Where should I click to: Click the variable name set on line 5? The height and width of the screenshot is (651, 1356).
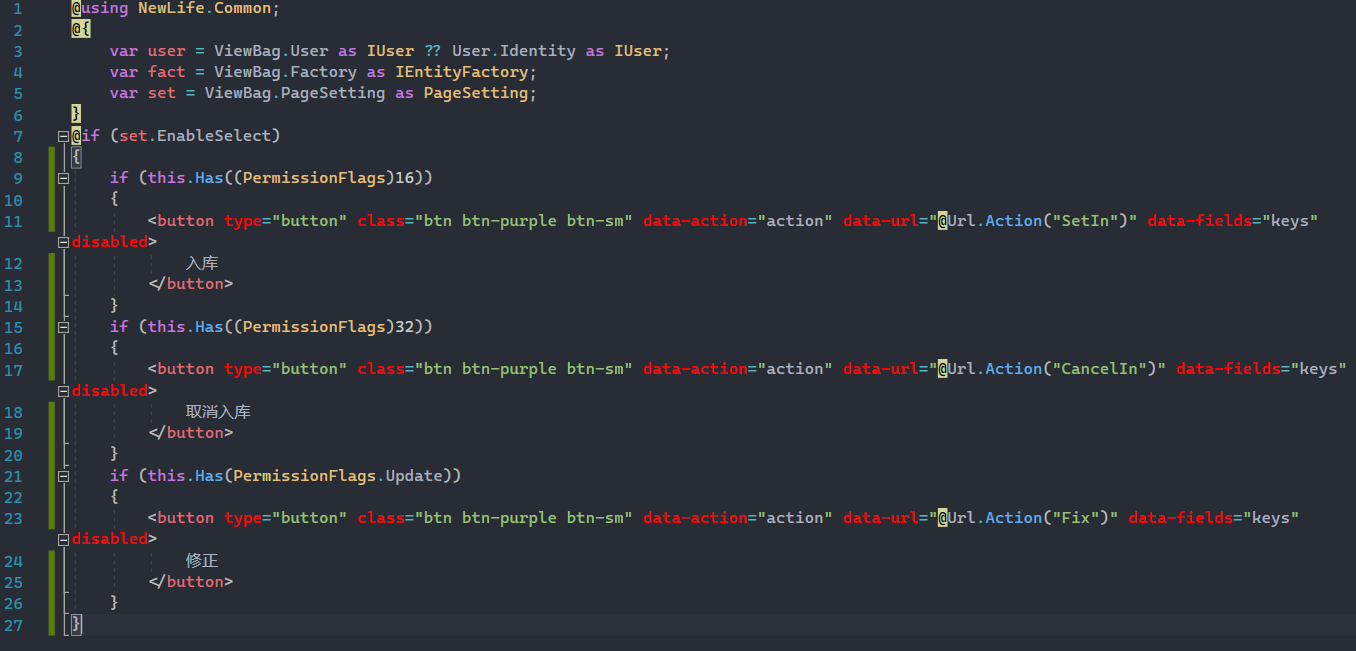[x=161, y=93]
